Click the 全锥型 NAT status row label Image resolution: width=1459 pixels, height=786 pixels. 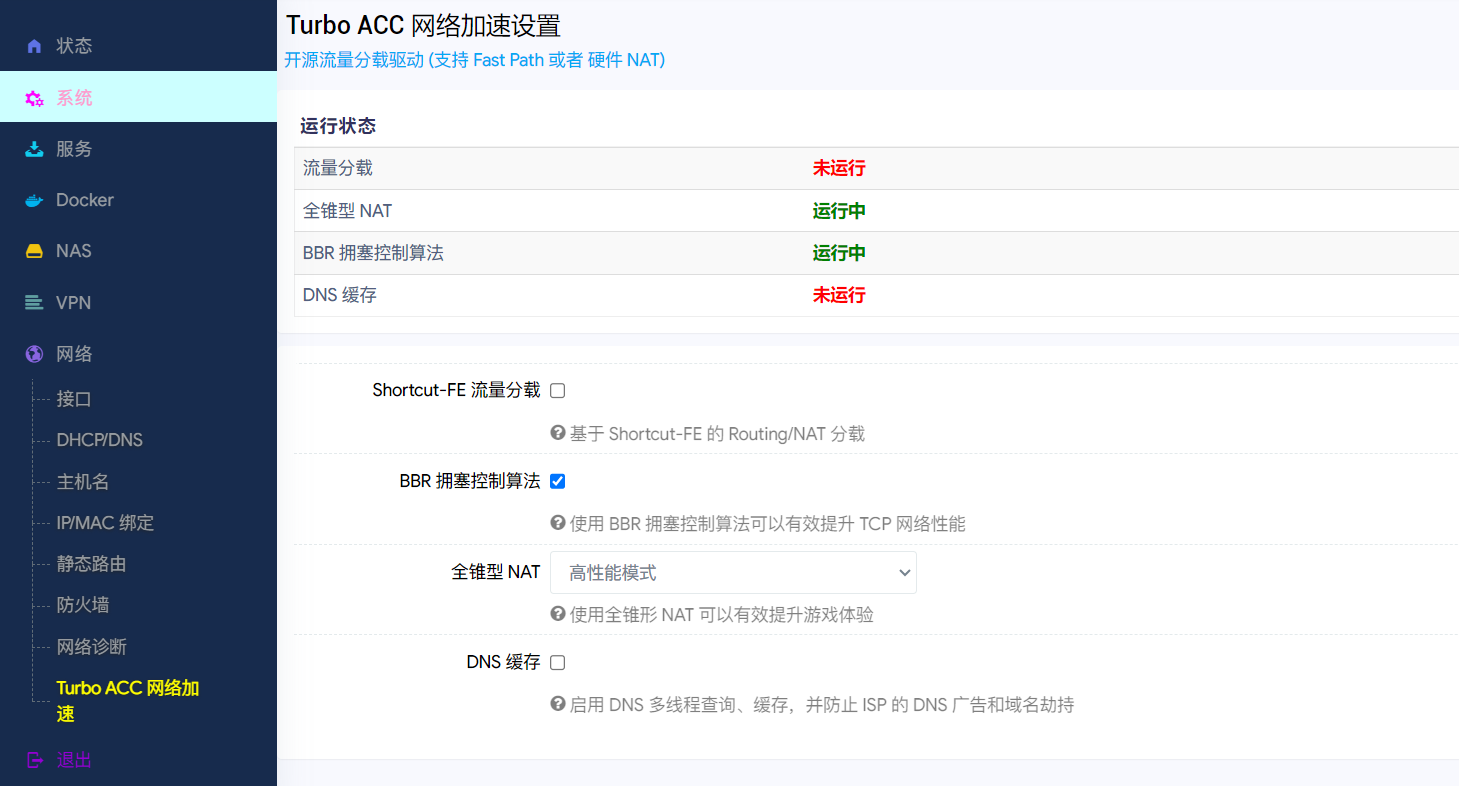pos(348,211)
